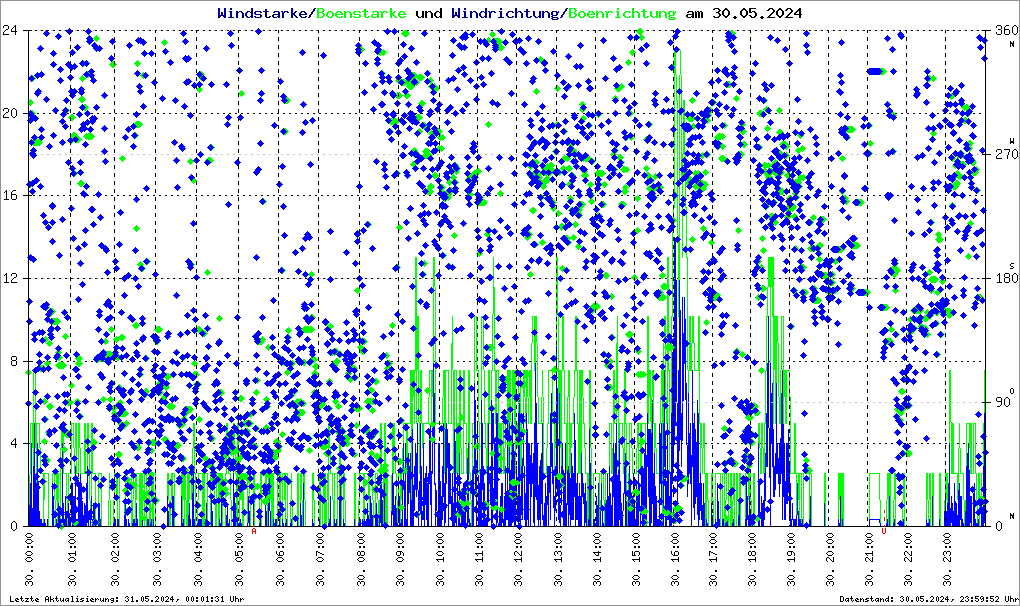Select the "20" wind speed axis label
1020x606 pixels.
[10, 113]
